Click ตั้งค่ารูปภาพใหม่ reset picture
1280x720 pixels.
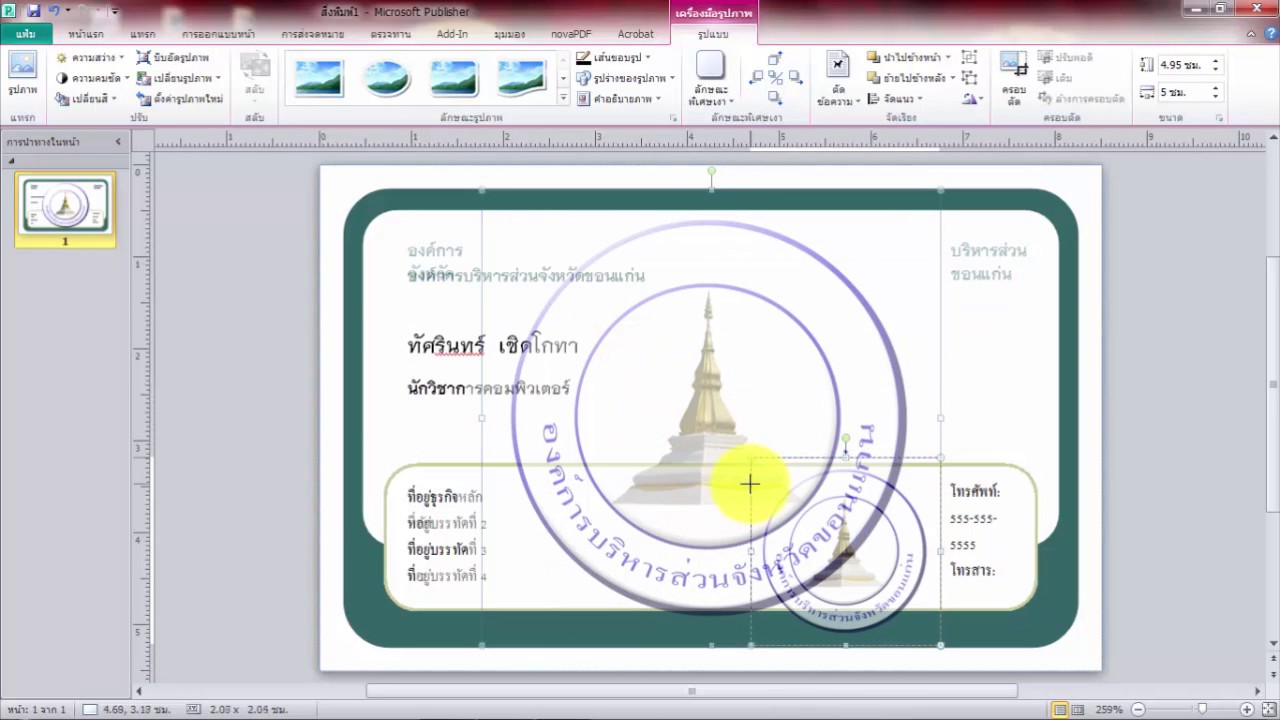180,98
